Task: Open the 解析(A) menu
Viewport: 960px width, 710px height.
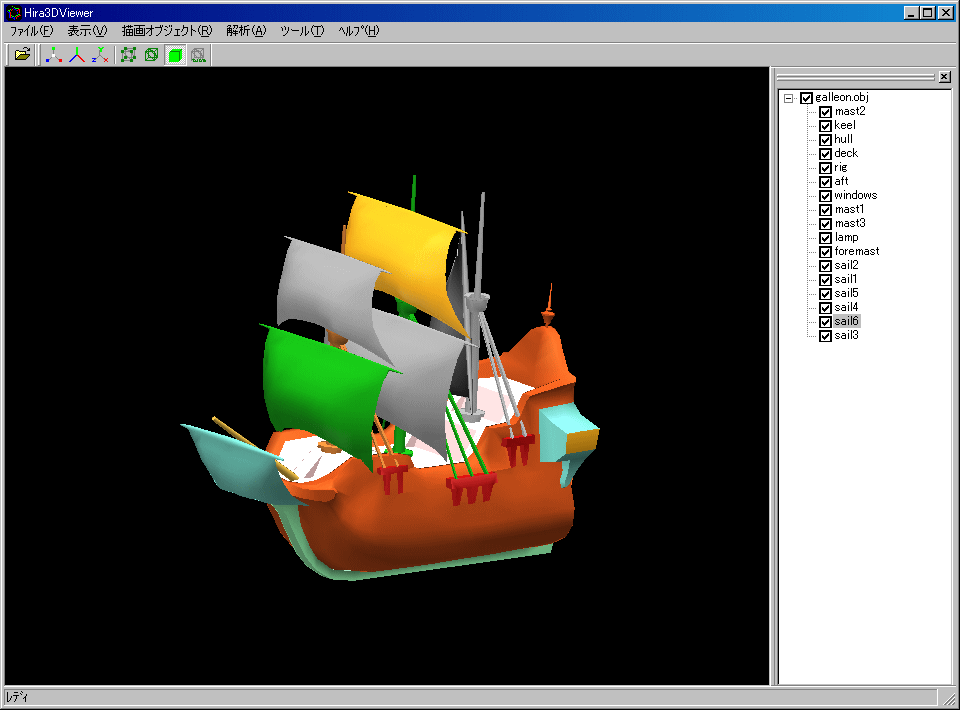Action: (246, 31)
